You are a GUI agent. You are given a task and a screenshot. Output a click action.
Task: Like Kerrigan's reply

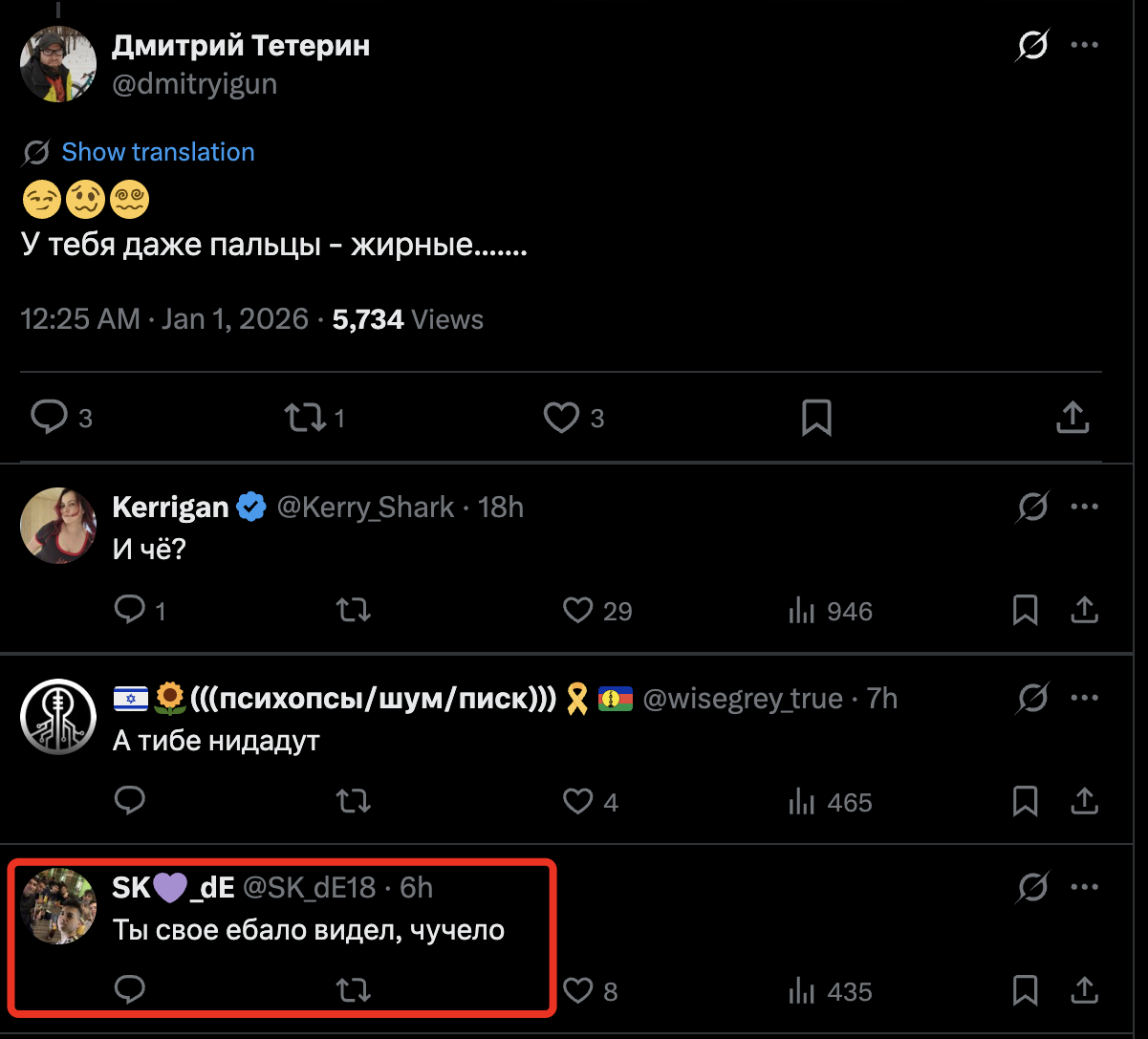[578, 610]
